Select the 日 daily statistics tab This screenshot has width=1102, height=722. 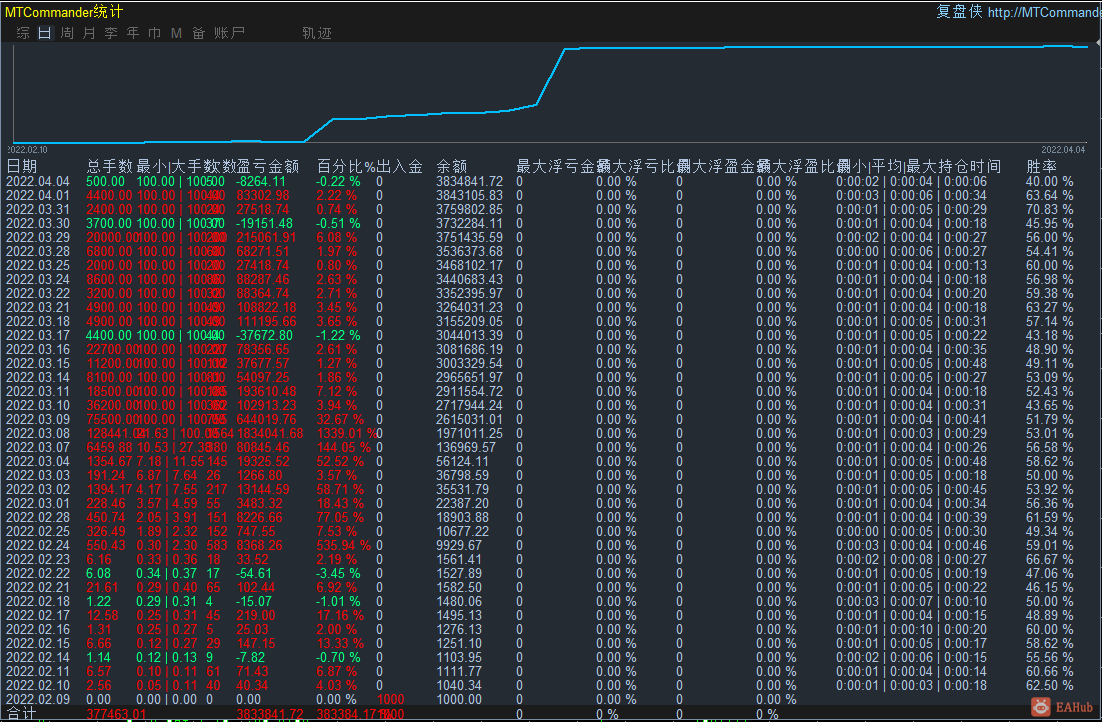click(x=45, y=33)
